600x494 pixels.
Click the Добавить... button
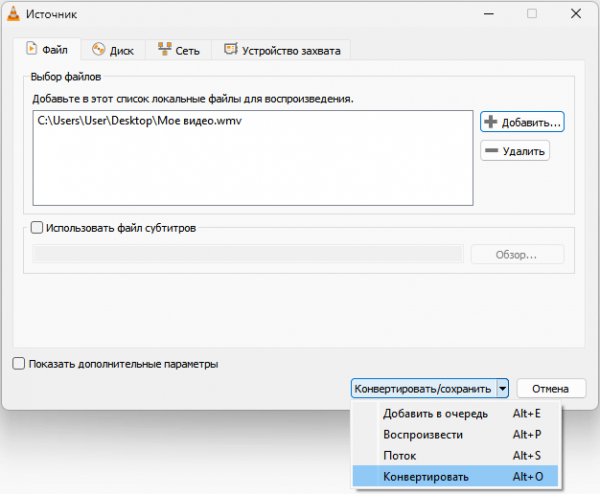[x=522, y=122]
